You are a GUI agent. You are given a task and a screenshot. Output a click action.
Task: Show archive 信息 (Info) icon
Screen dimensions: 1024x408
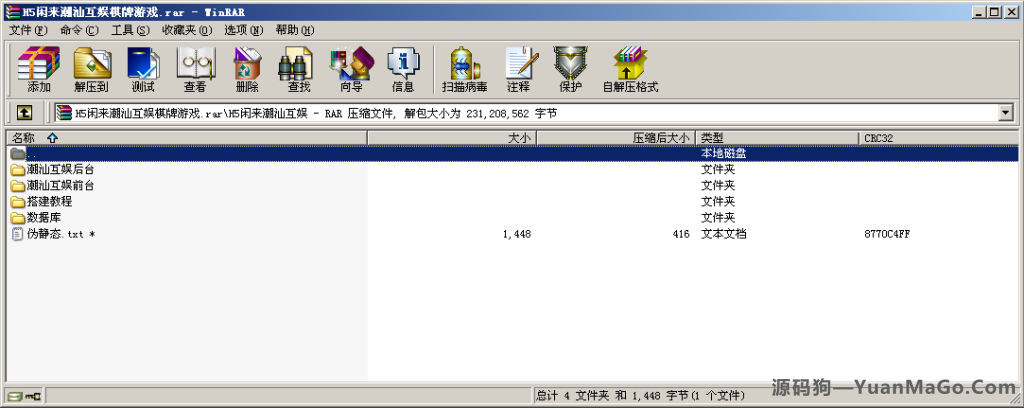(403, 68)
